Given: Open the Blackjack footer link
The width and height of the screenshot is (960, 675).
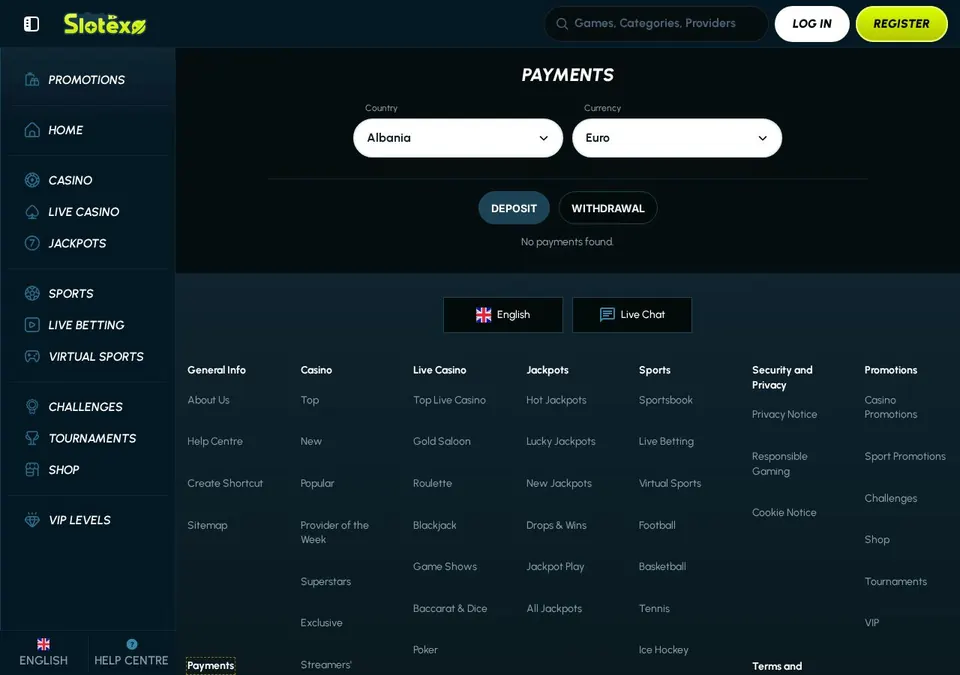Looking at the screenshot, I should [434, 525].
